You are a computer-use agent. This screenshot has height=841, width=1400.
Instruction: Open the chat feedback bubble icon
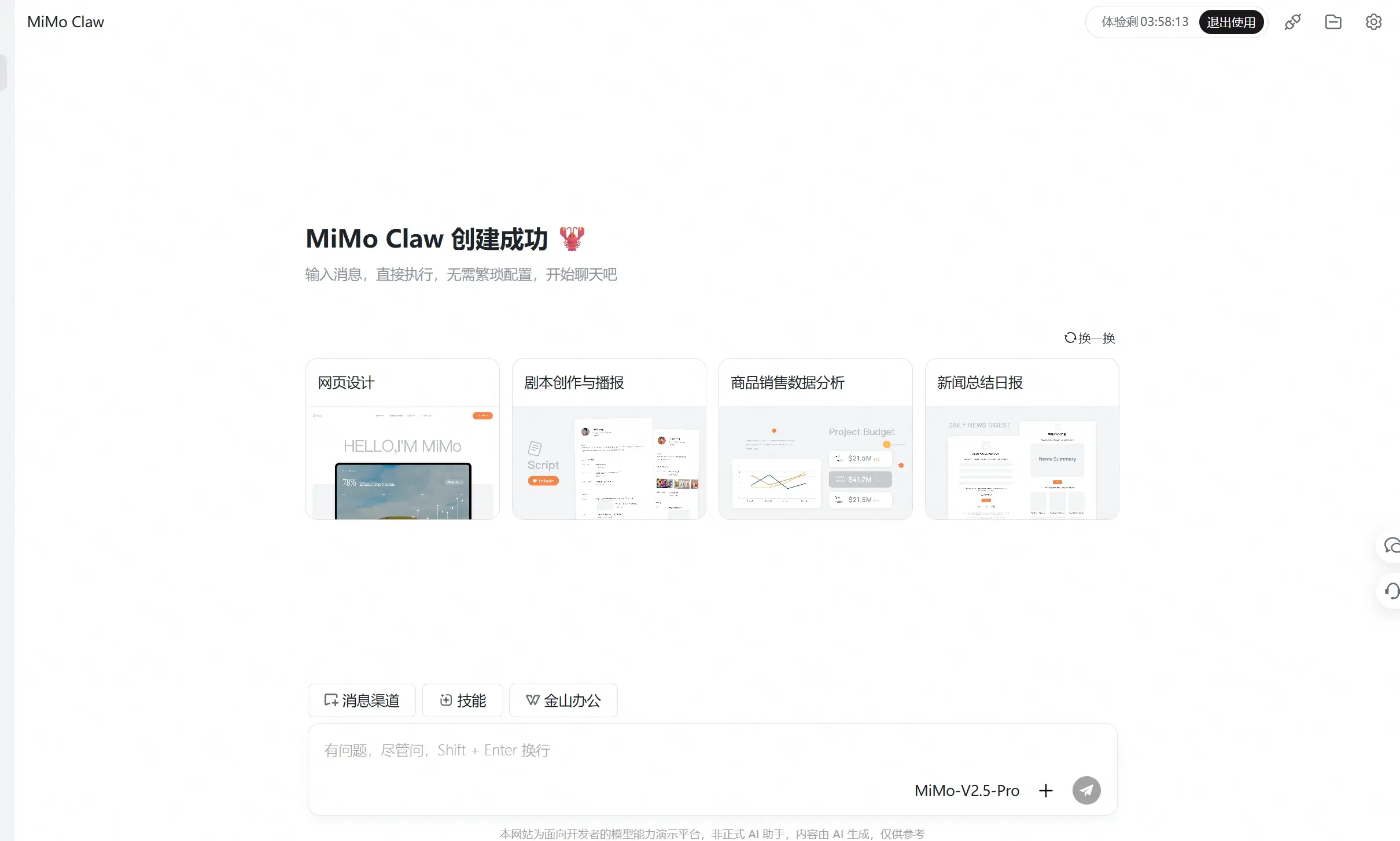(1390, 545)
